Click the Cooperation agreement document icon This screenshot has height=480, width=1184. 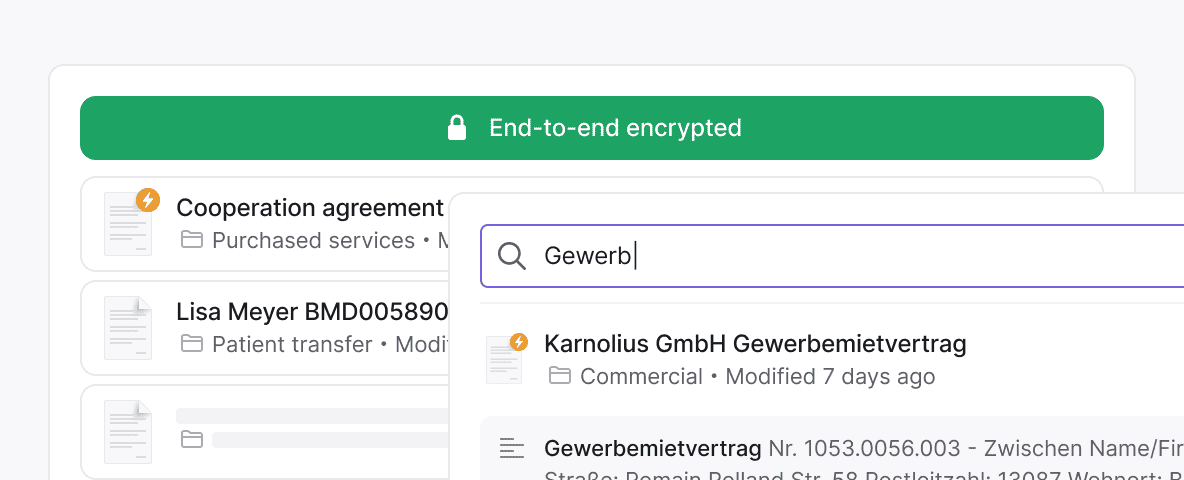(128, 224)
